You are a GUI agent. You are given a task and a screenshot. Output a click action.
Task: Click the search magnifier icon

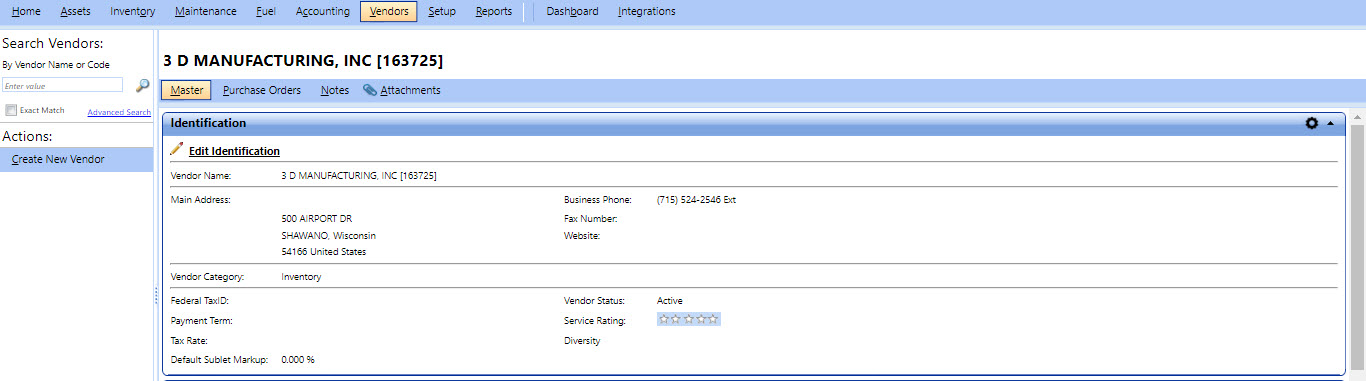[x=142, y=86]
